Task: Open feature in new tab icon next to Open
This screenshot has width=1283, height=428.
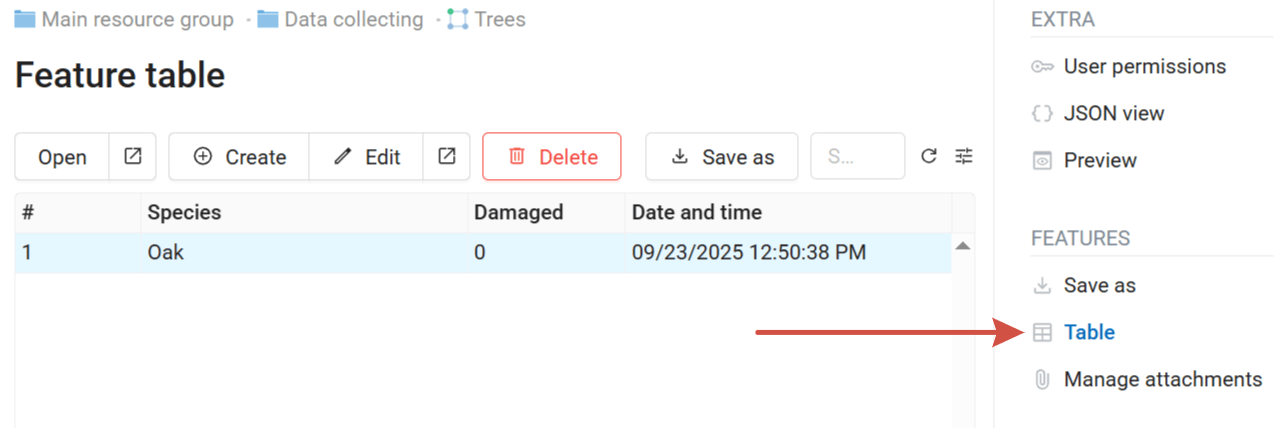Action: click(133, 157)
